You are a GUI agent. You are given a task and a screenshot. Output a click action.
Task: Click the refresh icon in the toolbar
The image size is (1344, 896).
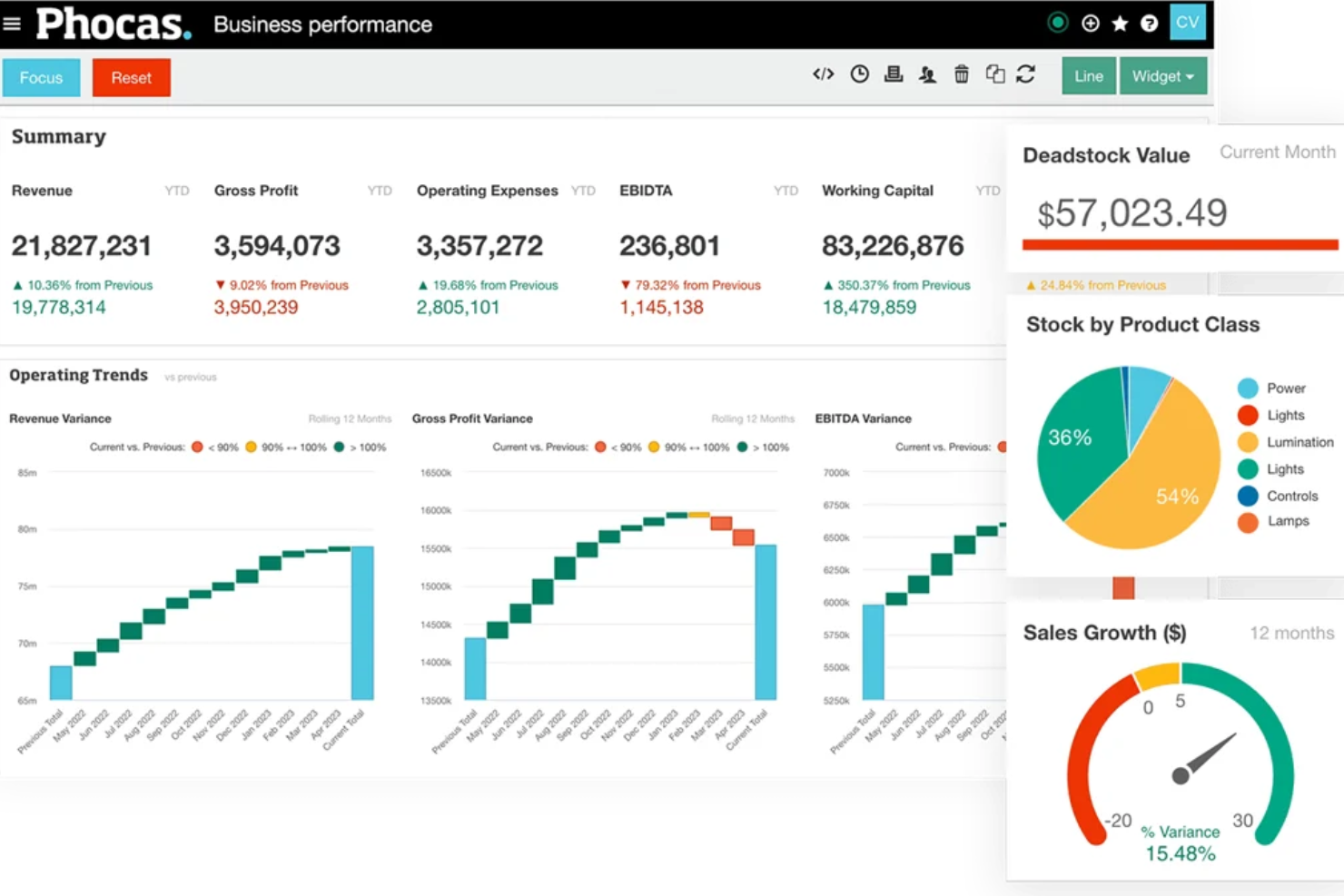tap(1027, 74)
